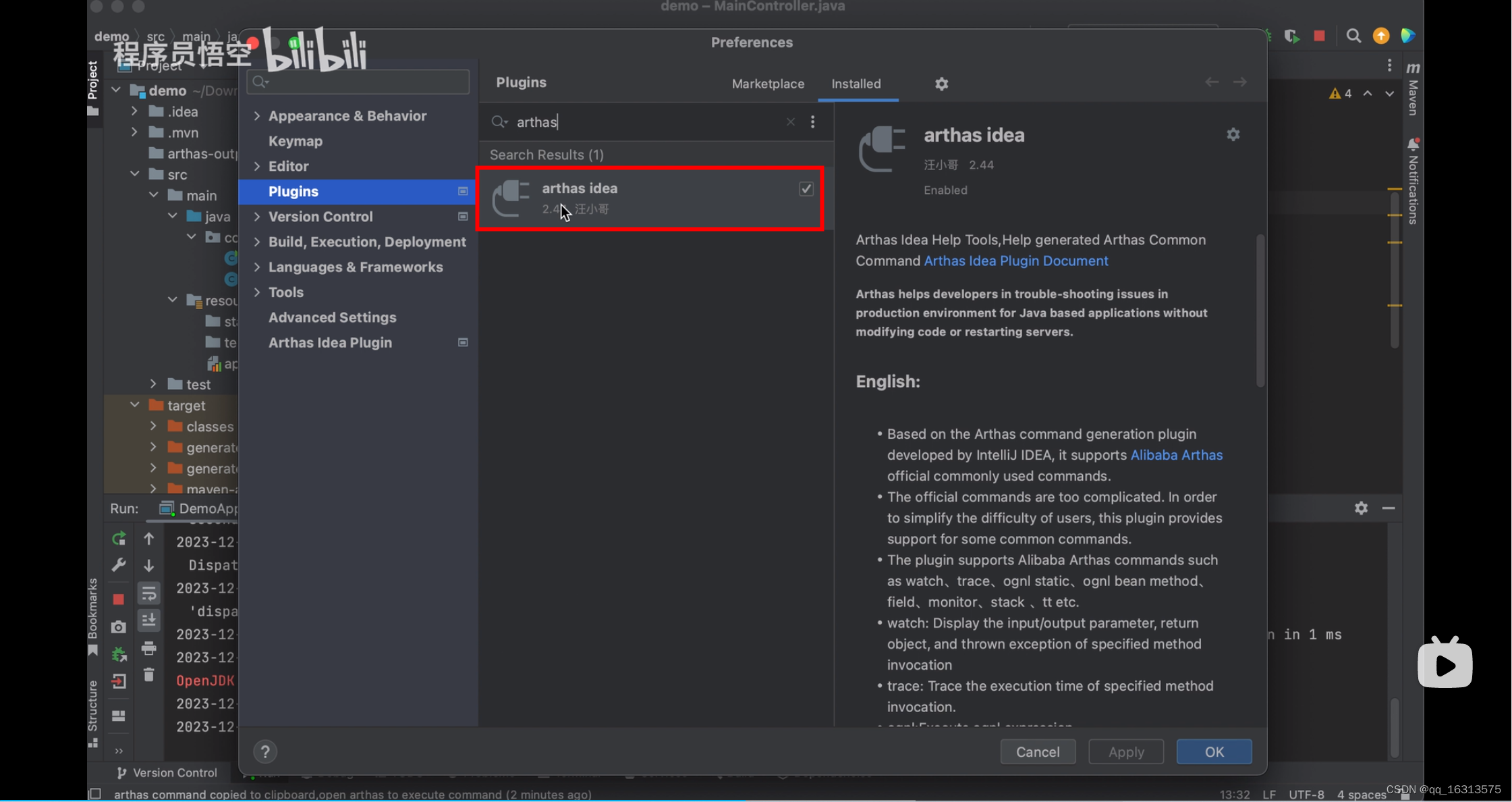Hide the Run panel with minimize dash

coord(1389,508)
